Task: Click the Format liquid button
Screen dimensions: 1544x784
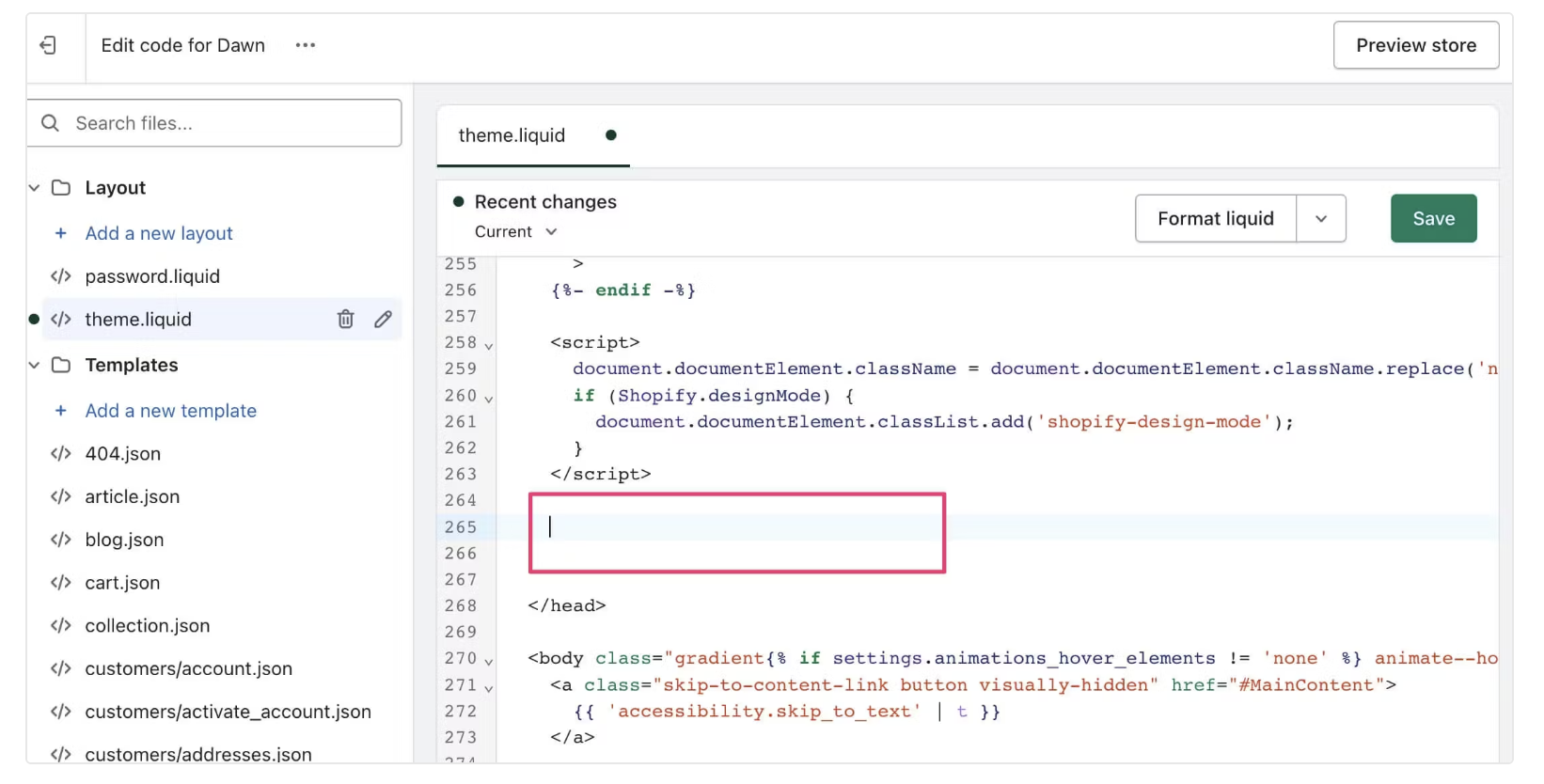Action: coord(1216,219)
